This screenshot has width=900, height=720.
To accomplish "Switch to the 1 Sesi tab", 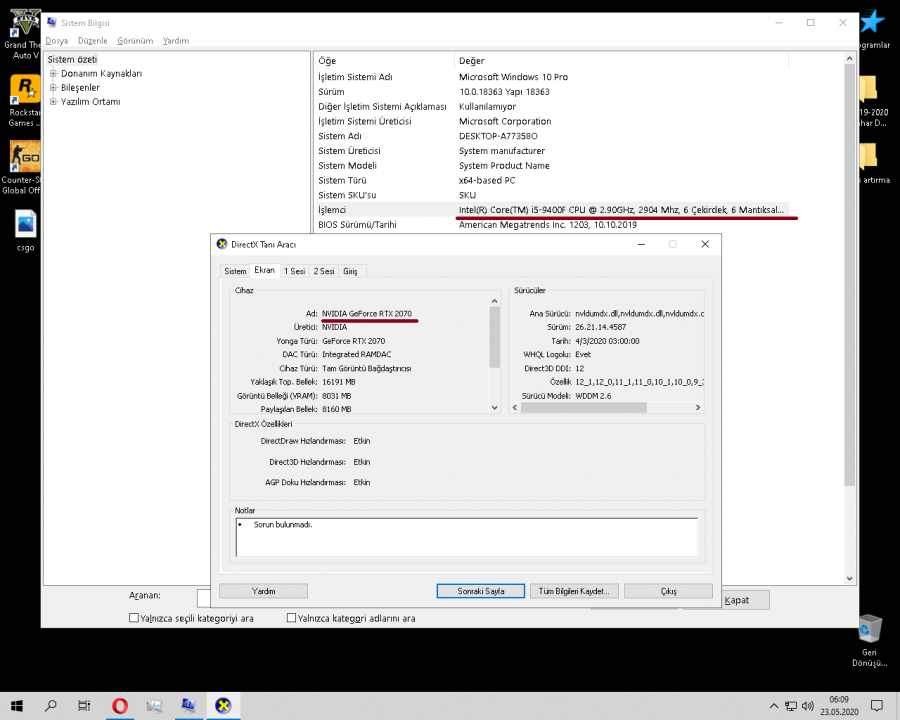I will 294,271.
